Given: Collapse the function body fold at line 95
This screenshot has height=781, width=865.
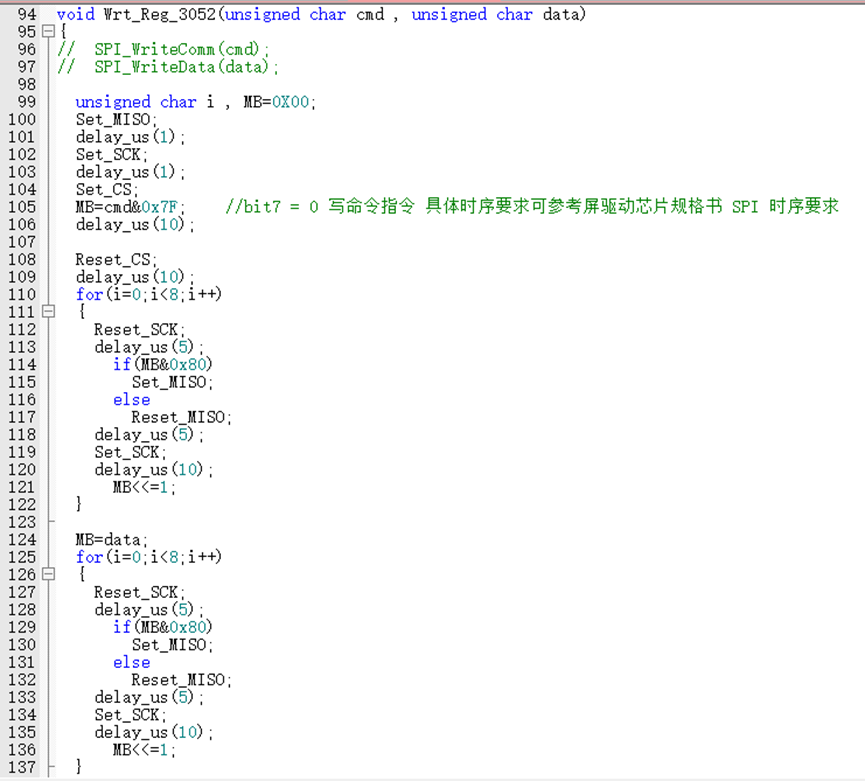Looking at the screenshot, I should coord(49,31).
